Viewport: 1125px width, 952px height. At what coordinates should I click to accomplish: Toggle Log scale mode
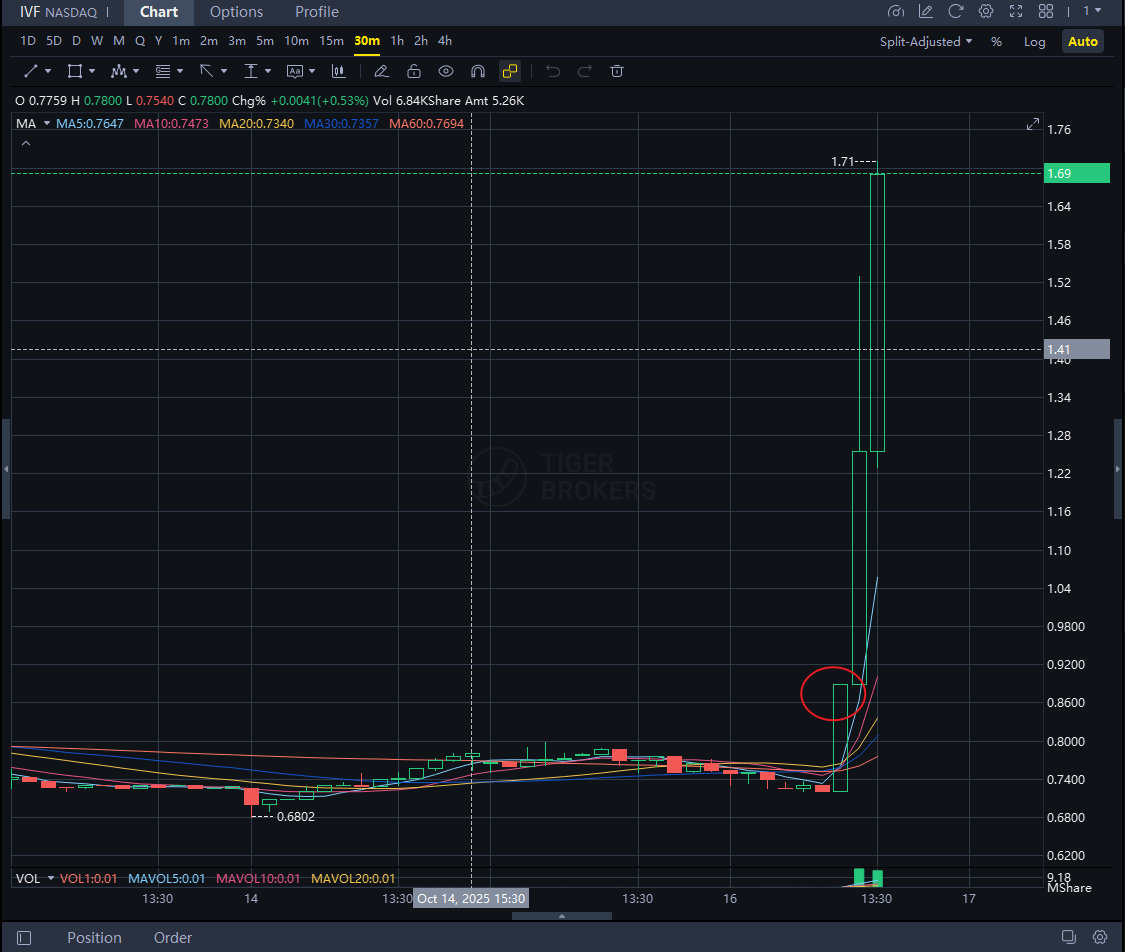click(x=1034, y=42)
